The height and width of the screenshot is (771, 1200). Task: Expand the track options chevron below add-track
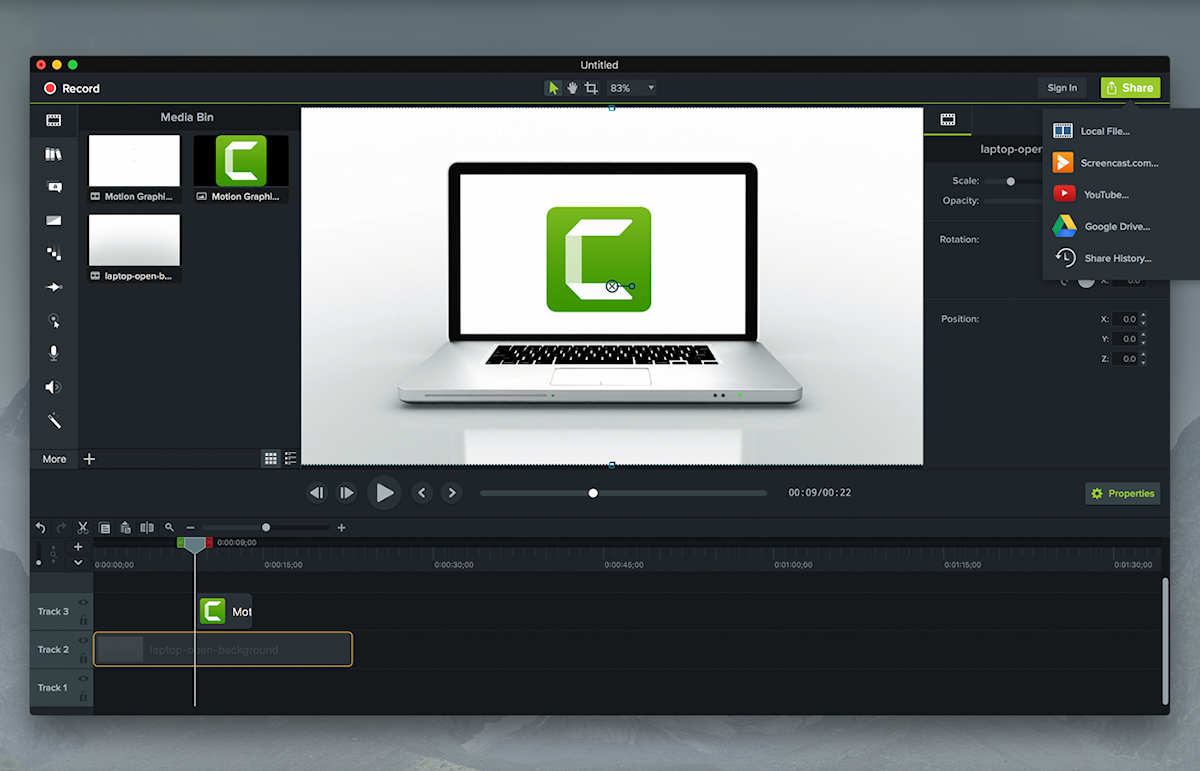pyautogui.click(x=78, y=562)
